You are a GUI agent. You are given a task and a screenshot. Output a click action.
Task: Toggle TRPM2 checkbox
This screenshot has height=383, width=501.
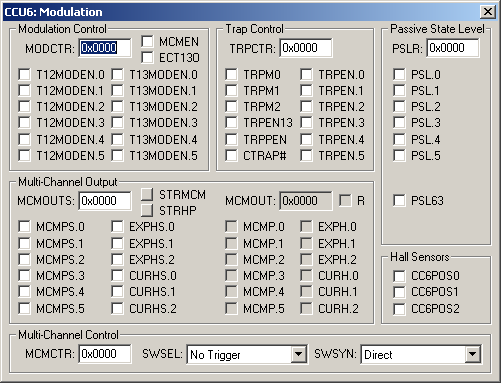(x=231, y=107)
